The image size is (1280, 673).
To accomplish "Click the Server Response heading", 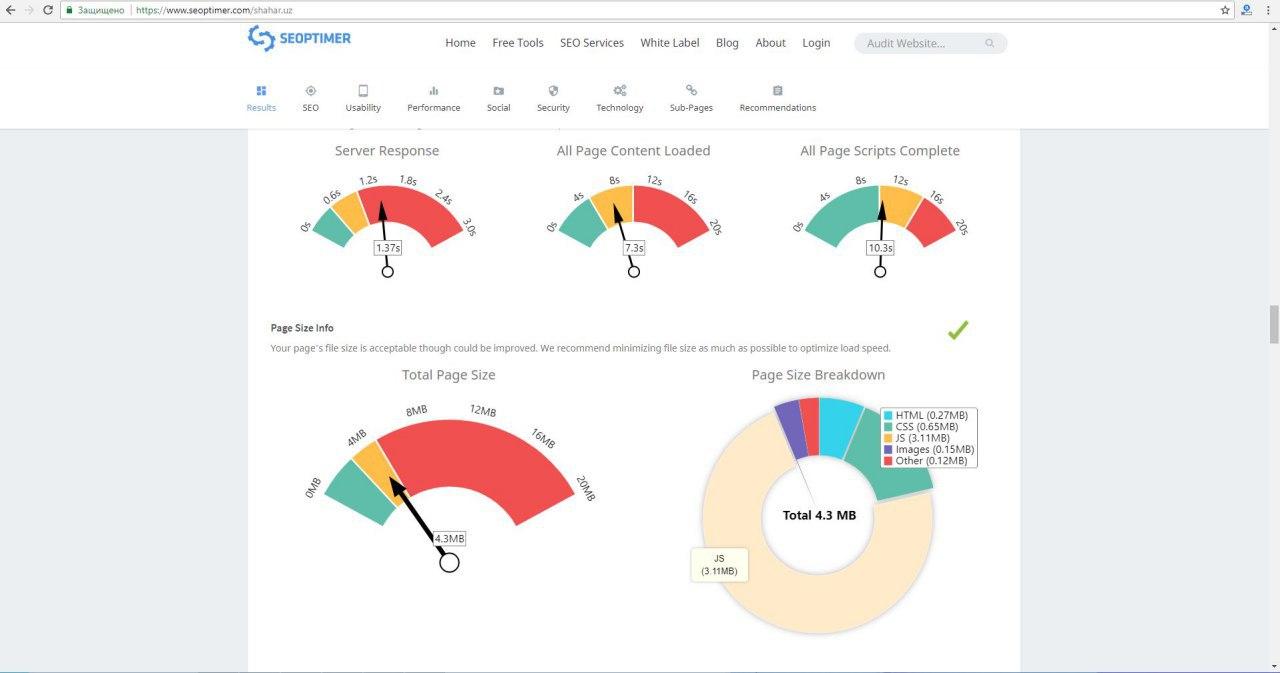I will click(387, 151).
